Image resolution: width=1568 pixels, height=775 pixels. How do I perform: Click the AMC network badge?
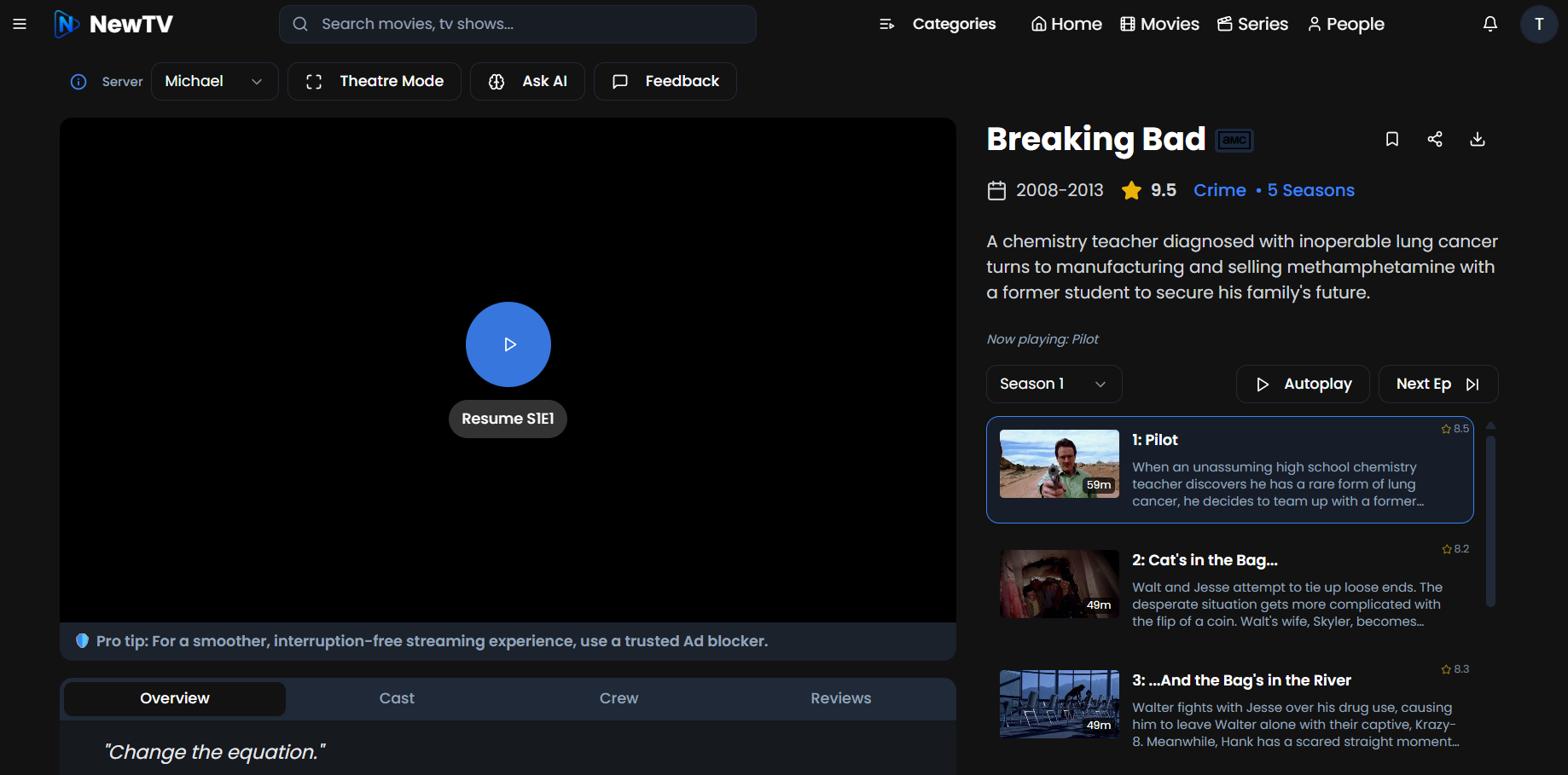(1234, 140)
